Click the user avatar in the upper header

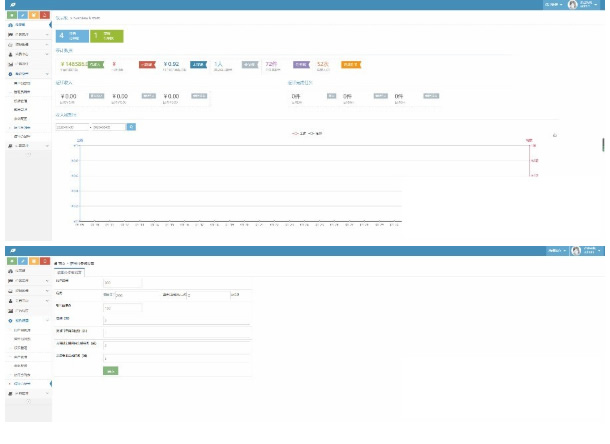pyautogui.click(x=574, y=5)
